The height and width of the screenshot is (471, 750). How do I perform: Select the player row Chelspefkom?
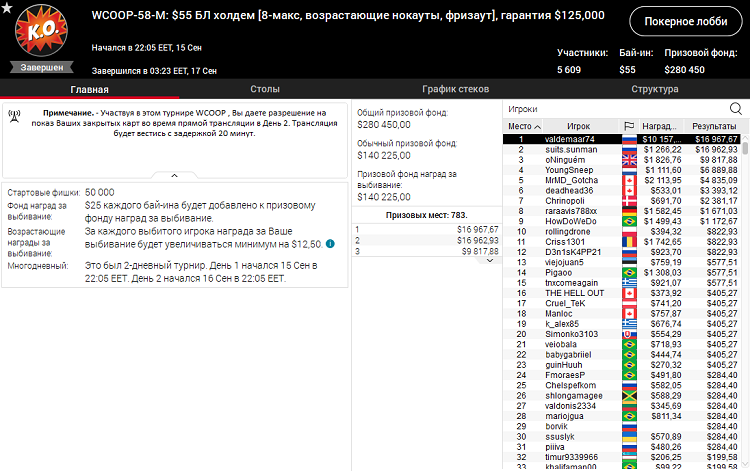point(622,386)
